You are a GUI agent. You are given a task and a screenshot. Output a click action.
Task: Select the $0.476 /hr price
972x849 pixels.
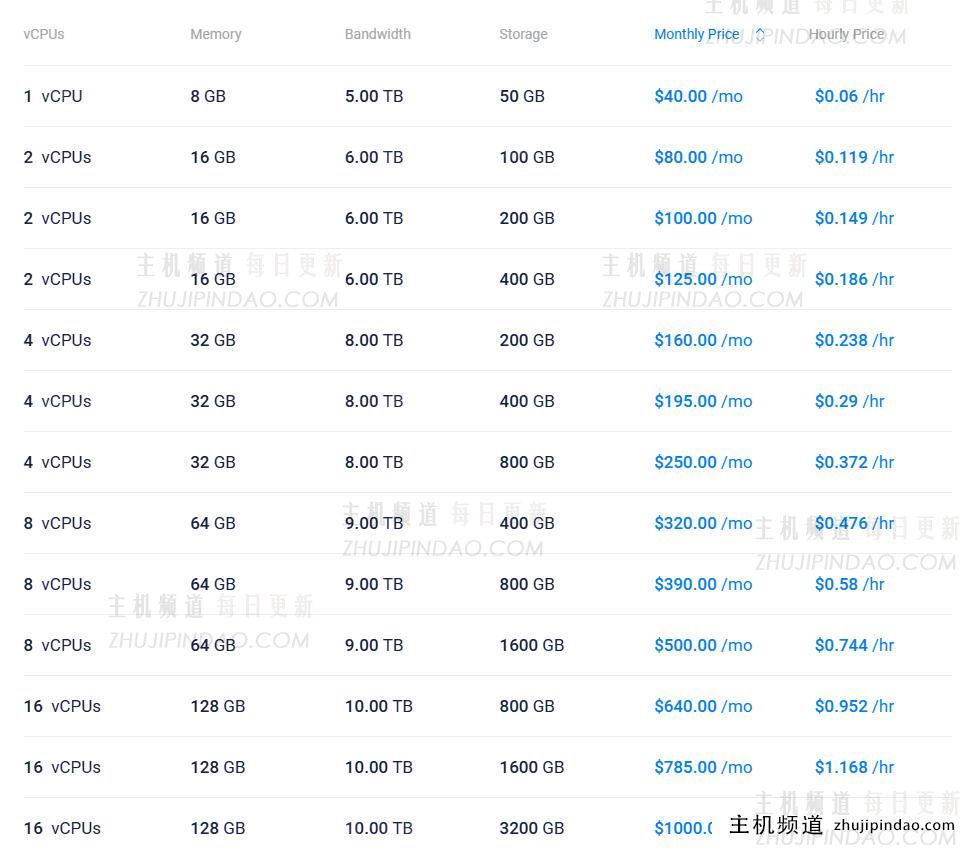pos(854,524)
